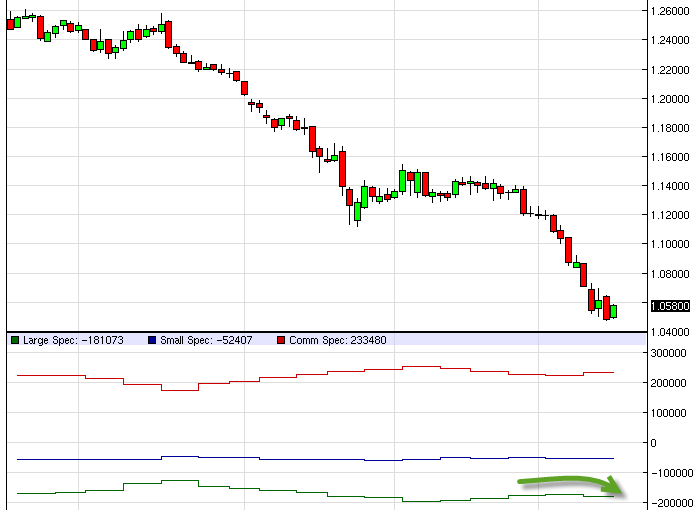Click the blue Small Spec line's right end
This screenshot has width=699, height=510.
pos(613,458)
